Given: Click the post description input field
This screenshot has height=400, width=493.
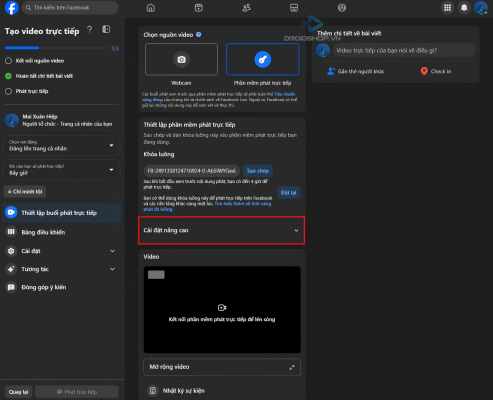Looking at the screenshot, I should (404, 50).
